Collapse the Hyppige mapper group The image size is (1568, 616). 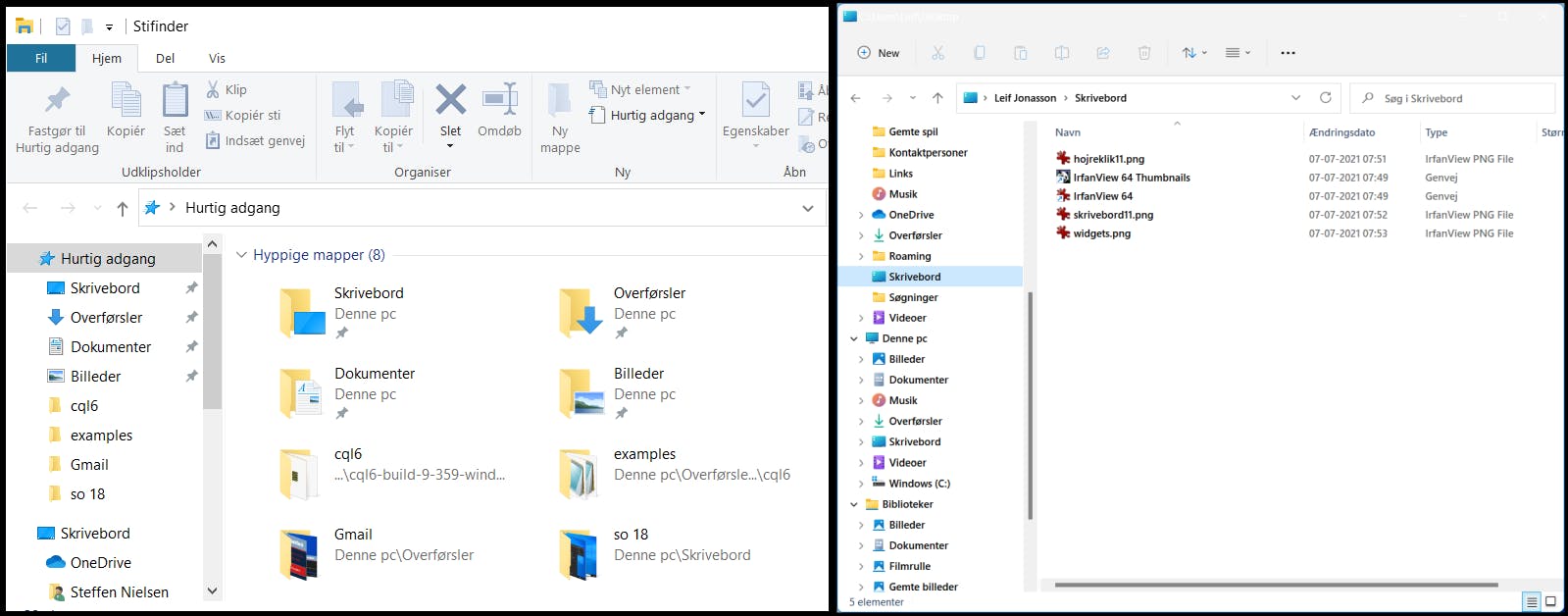pos(241,255)
